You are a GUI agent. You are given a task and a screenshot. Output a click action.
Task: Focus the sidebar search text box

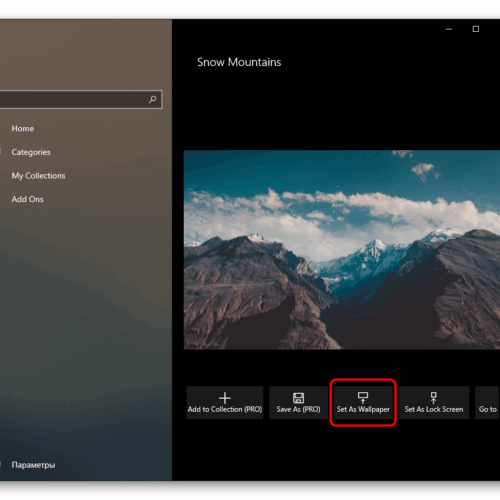(x=80, y=99)
